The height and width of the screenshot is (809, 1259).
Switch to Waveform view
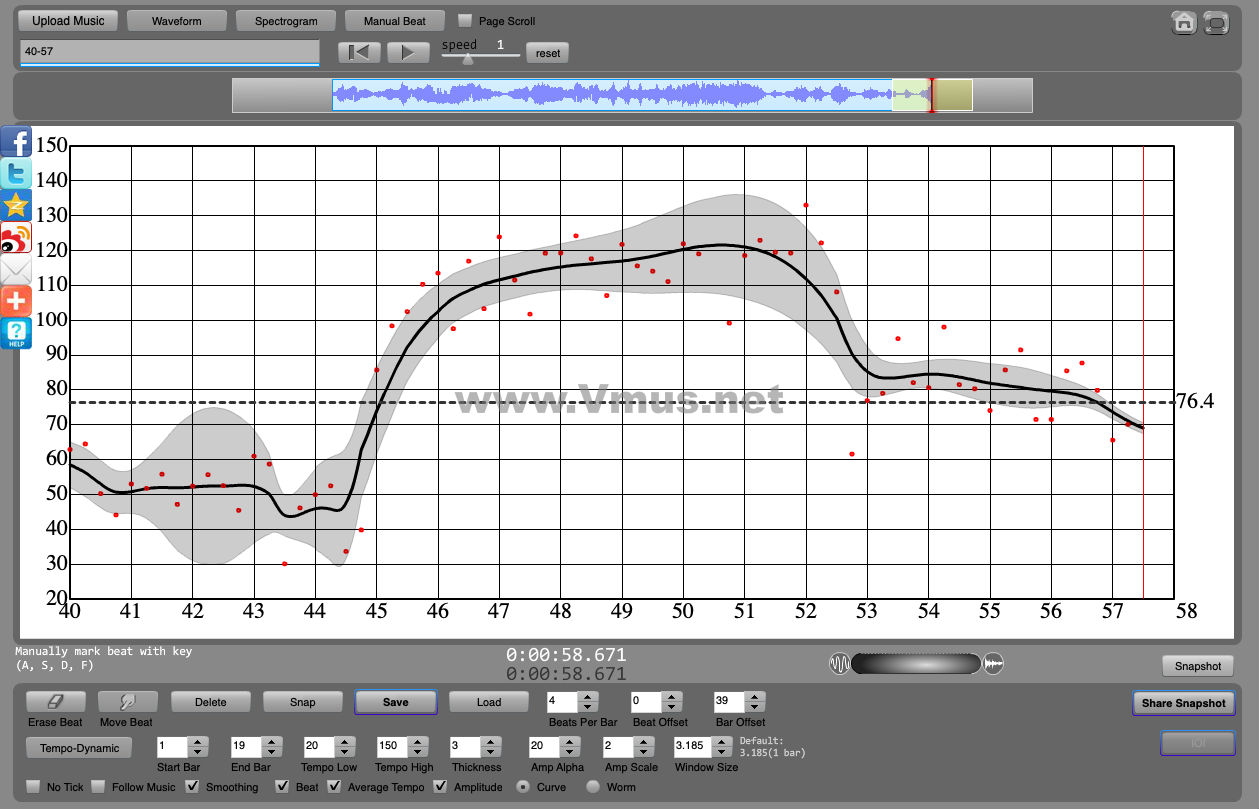177,21
